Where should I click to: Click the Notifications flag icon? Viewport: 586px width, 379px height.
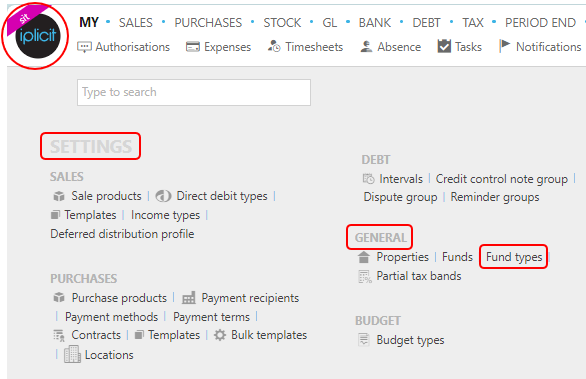pos(505,46)
